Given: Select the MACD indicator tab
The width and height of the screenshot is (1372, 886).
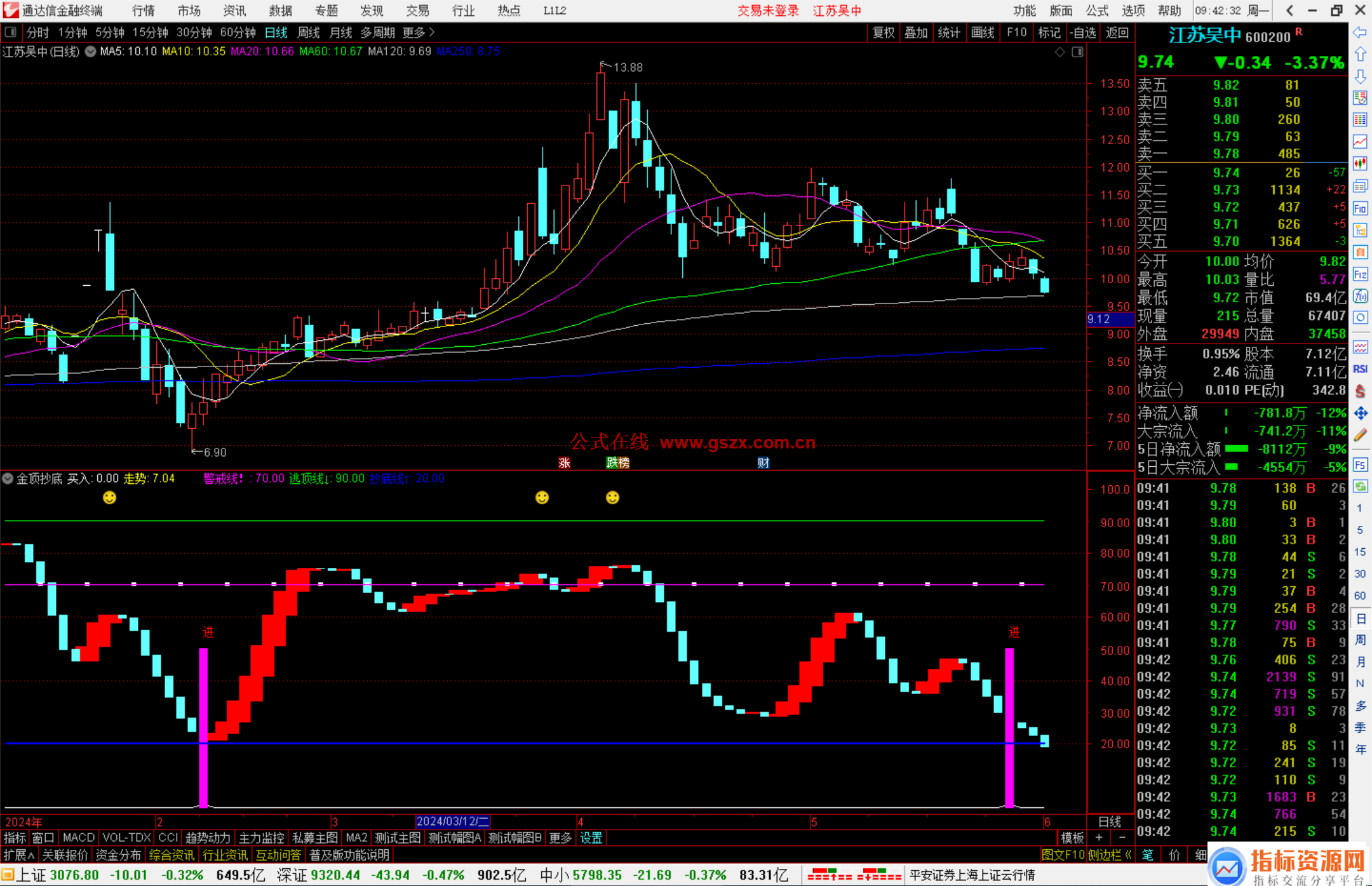Looking at the screenshot, I should pyautogui.click(x=79, y=838).
